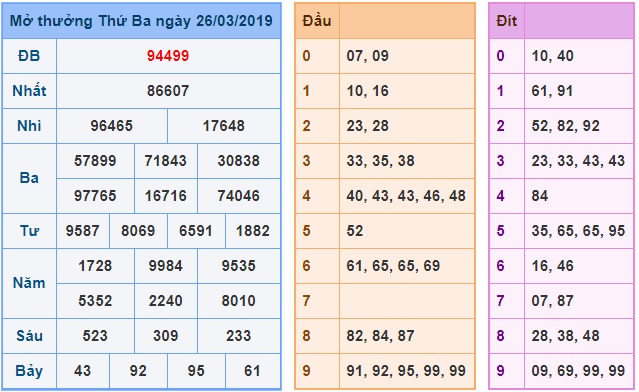Select the Tư prize label

[29, 231]
